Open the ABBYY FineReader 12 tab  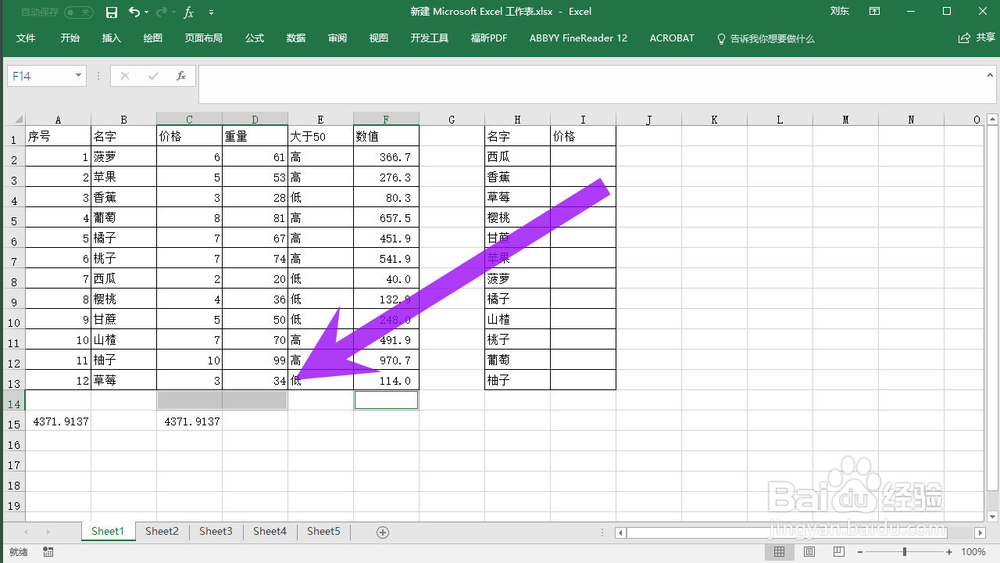coord(578,38)
